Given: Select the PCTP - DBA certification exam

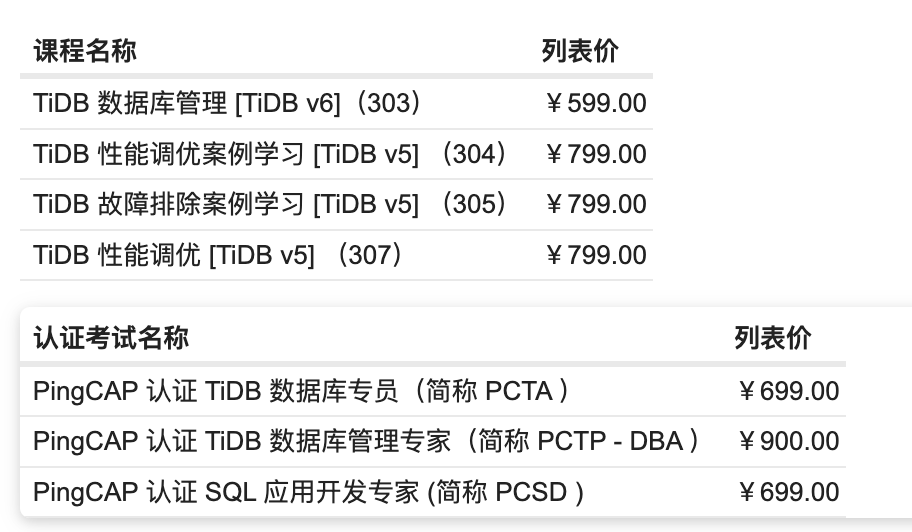Looking at the screenshot, I should click(365, 441).
